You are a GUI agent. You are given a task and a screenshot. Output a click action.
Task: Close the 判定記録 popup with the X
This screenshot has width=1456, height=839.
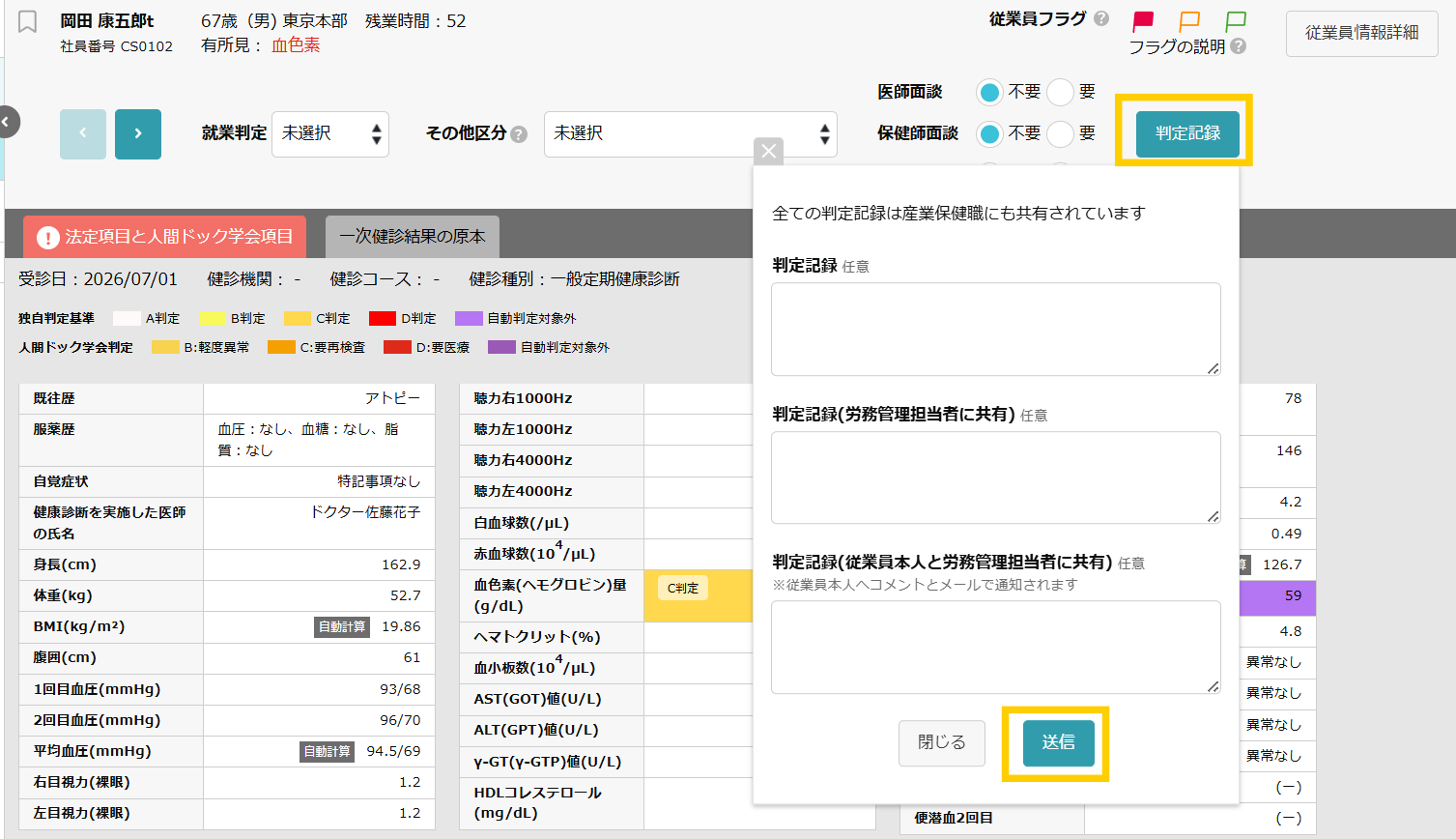coord(768,151)
